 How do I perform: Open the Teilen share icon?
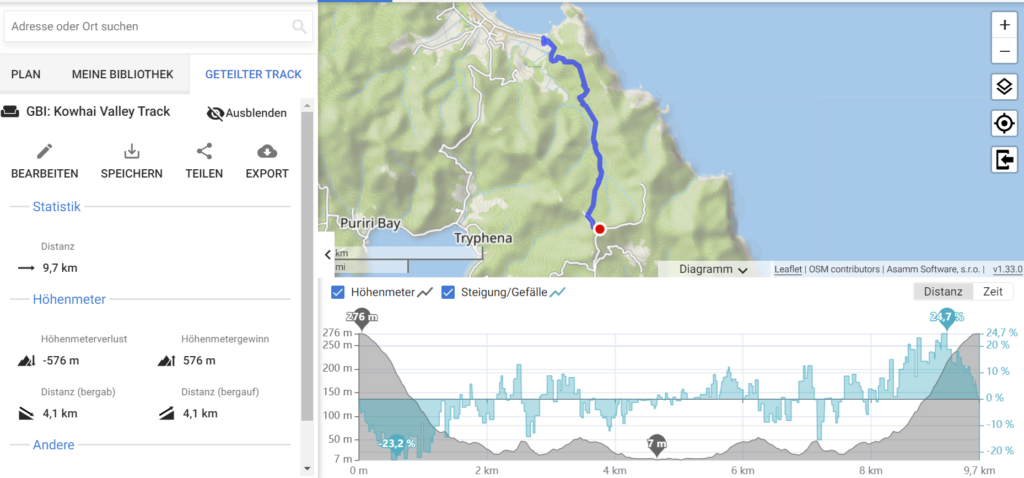coord(204,151)
